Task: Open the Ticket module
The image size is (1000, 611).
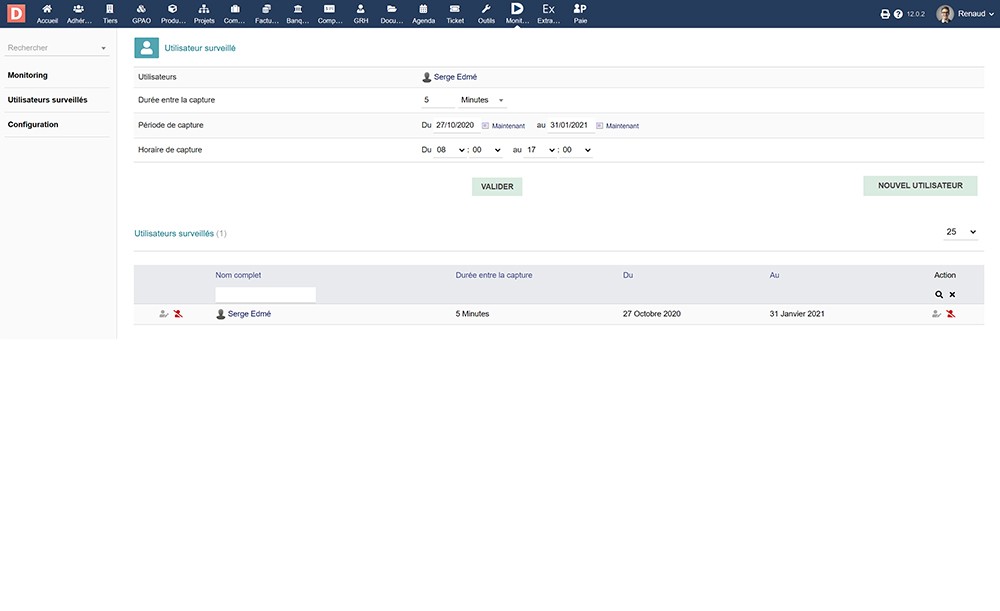Action: pyautogui.click(x=455, y=13)
